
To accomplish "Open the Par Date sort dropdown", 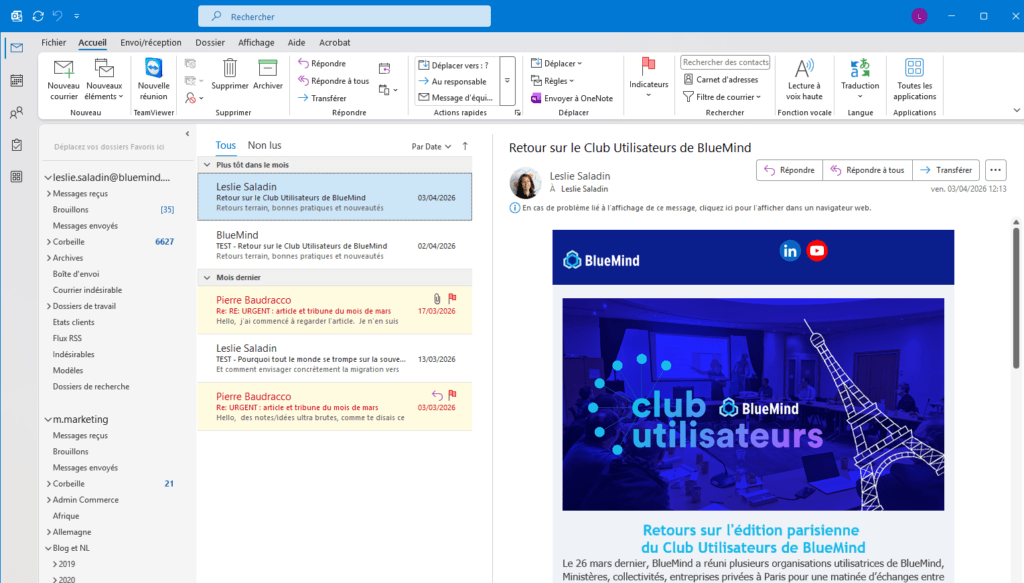I will coord(431,146).
